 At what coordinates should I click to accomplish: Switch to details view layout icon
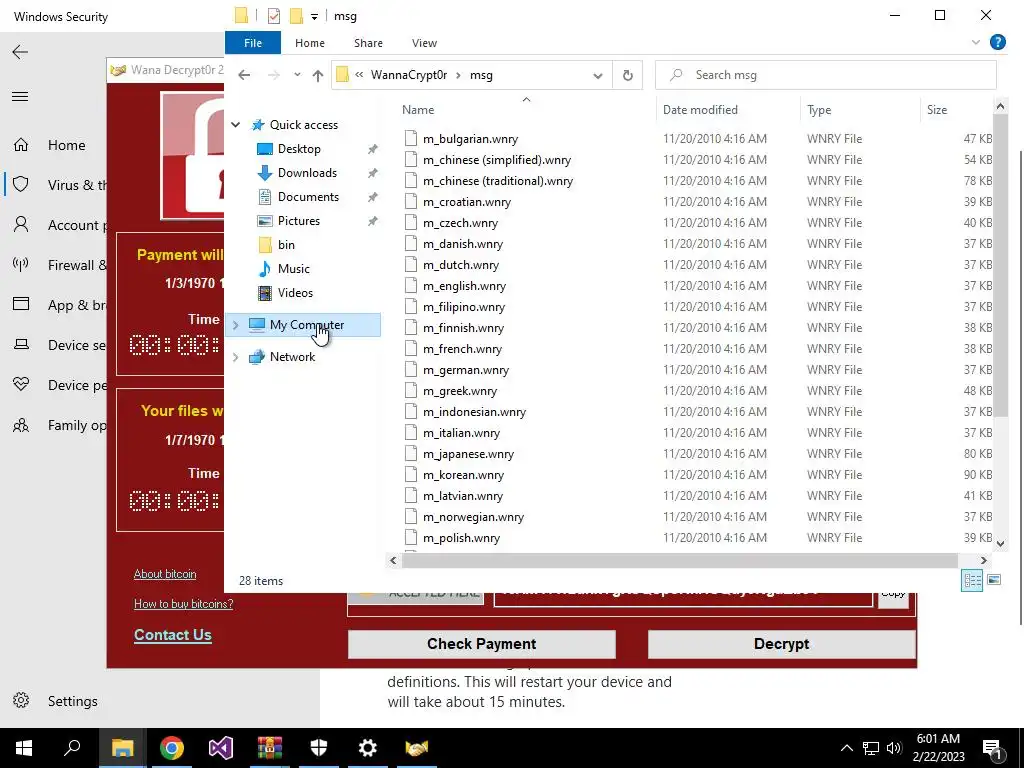(972, 580)
